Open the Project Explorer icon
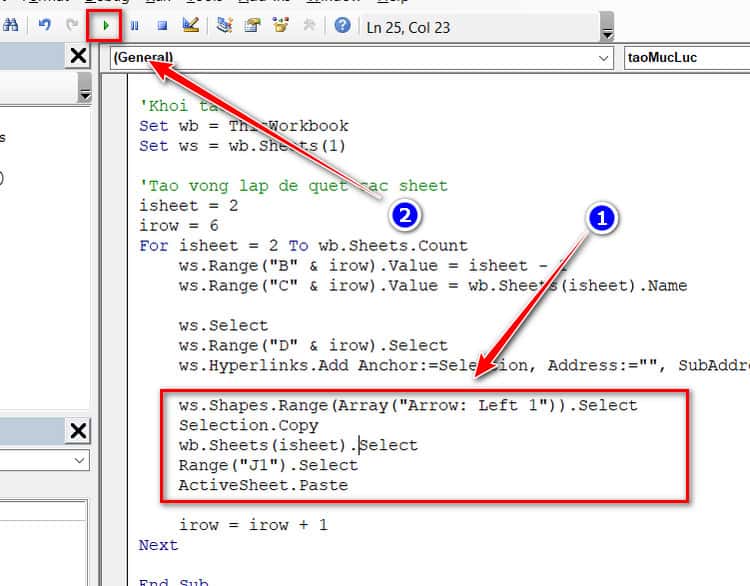This screenshot has height=586, width=750. [224, 25]
